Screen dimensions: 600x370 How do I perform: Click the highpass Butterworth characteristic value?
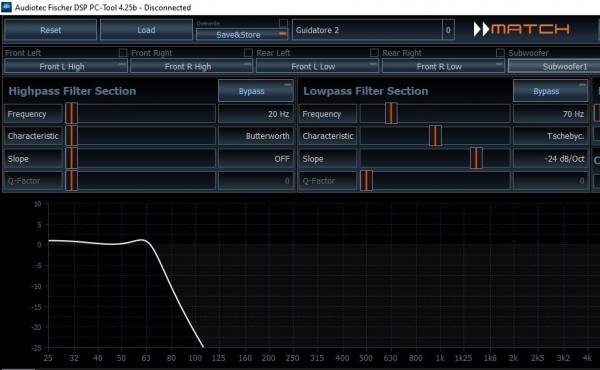tap(256, 136)
